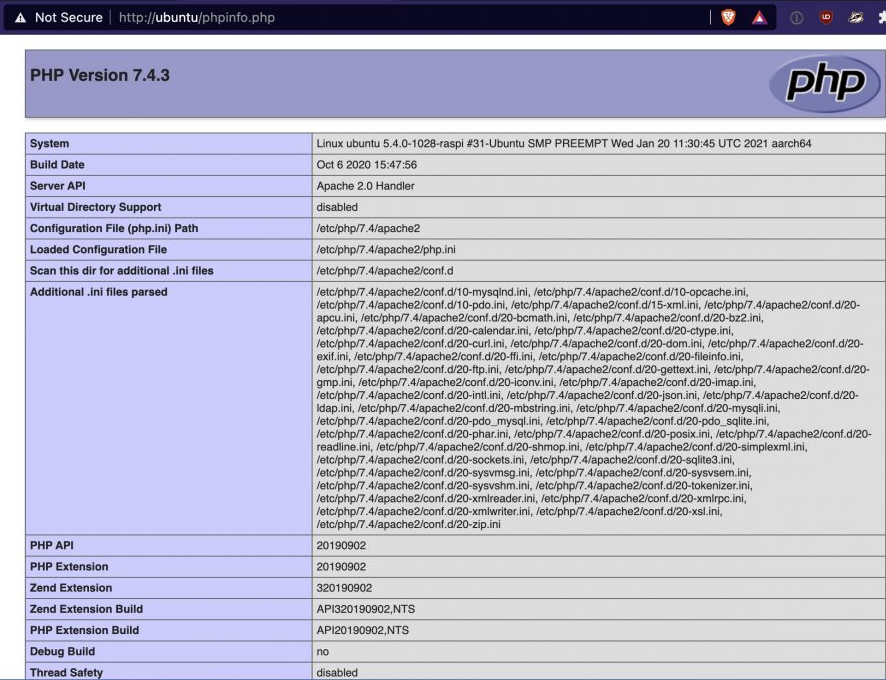Screen dimensions: 886x680
Task: Select the Virtual Directory Support "disabled" value
Action: [x=337, y=207]
